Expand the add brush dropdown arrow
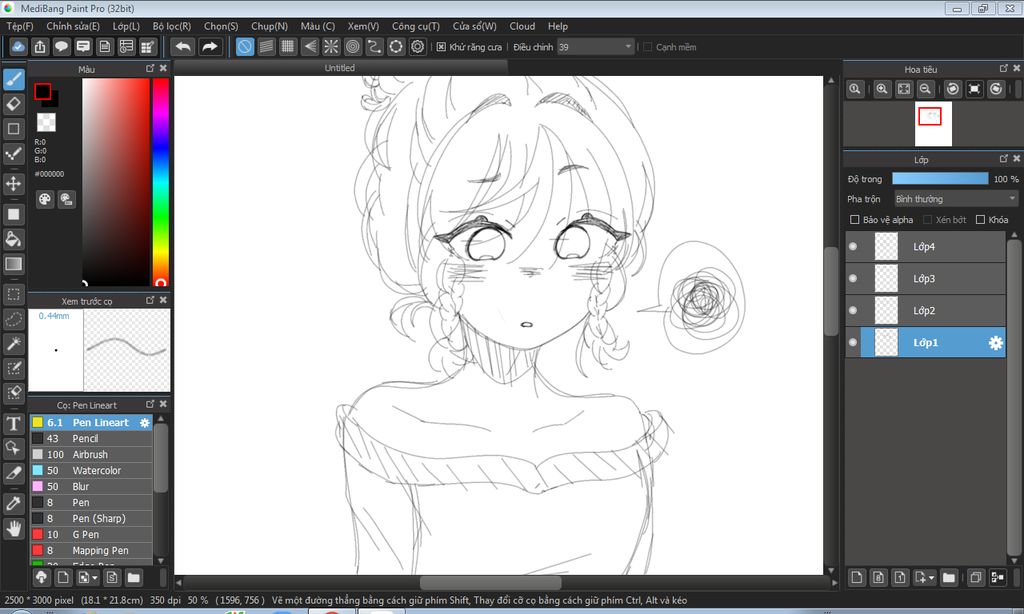Screen dimensions: 1024x614 tap(95, 578)
